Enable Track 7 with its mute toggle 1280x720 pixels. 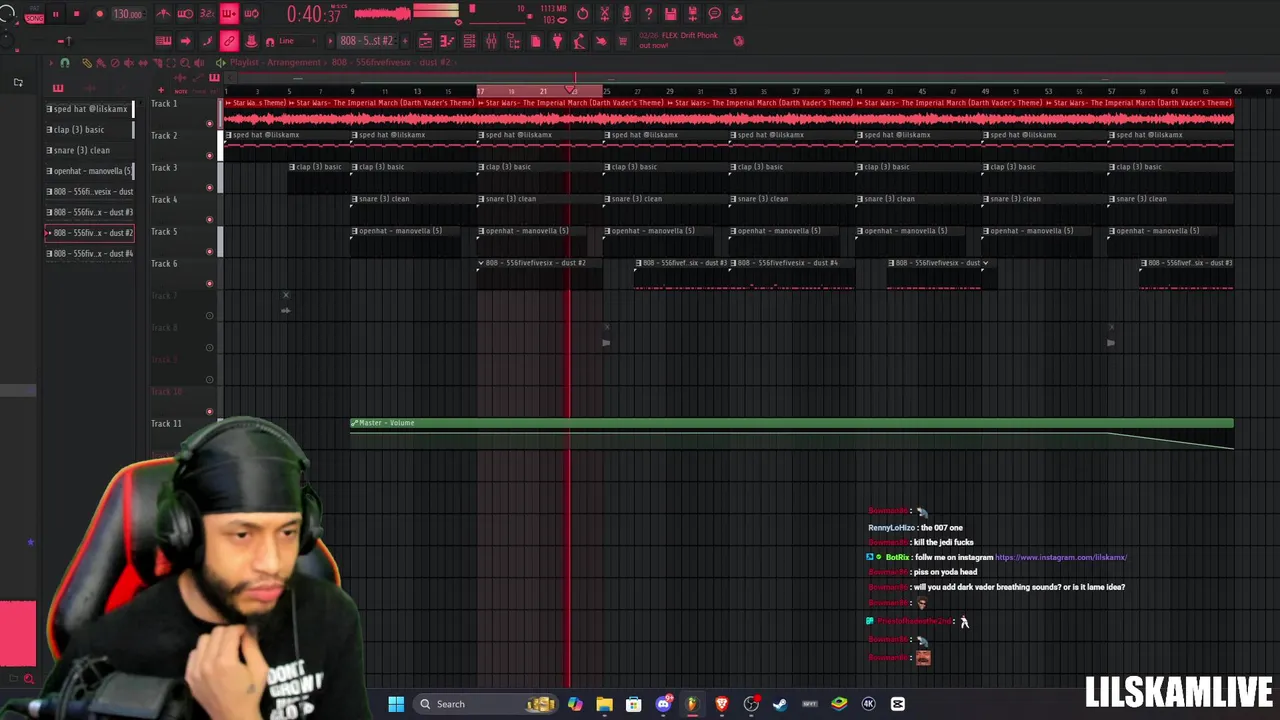tap(209, 316)
